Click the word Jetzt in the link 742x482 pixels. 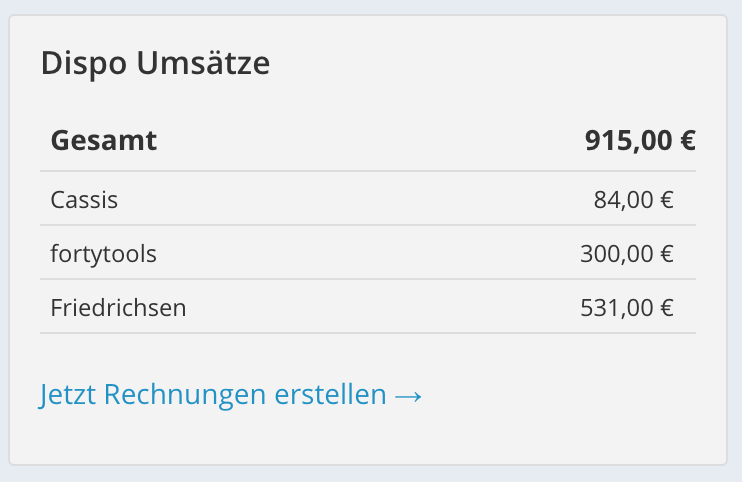[68, 395]
